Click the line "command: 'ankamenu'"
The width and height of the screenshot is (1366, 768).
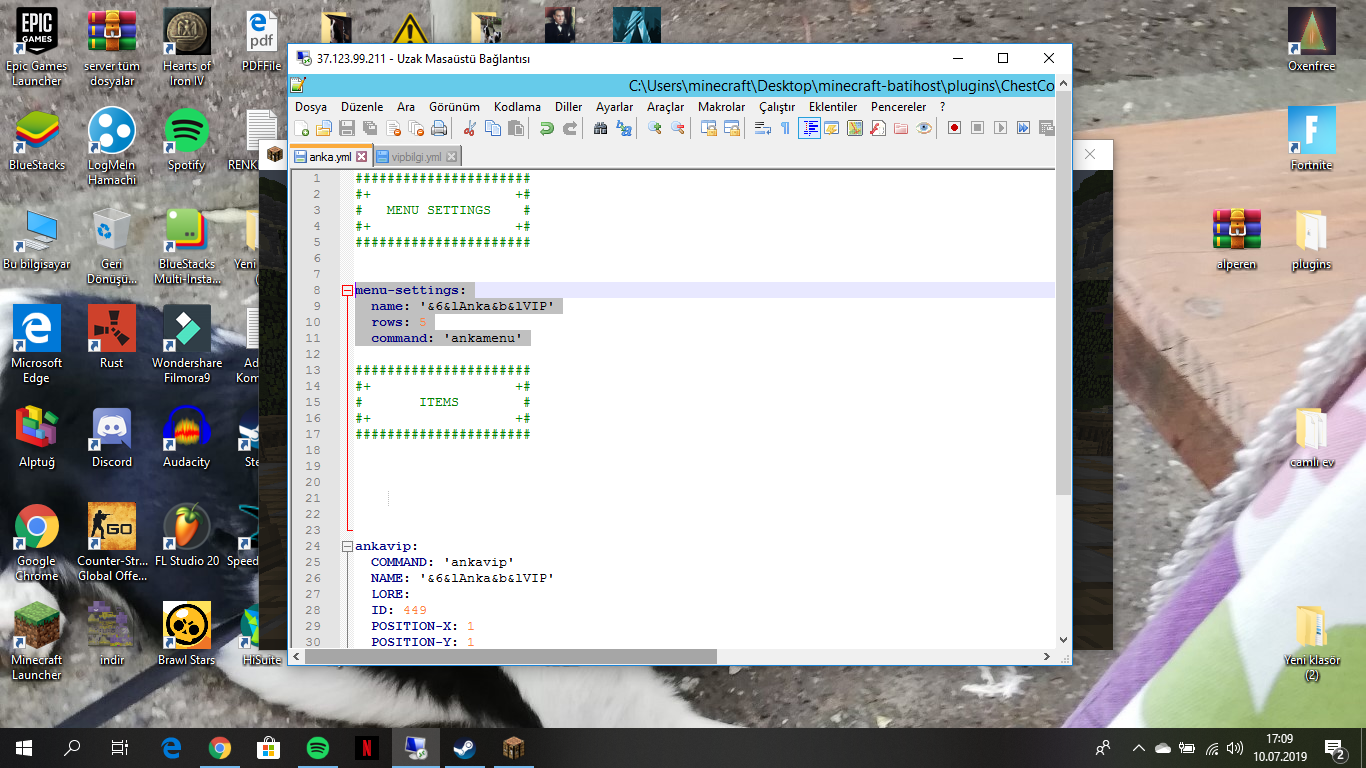(x=447, y=338)
